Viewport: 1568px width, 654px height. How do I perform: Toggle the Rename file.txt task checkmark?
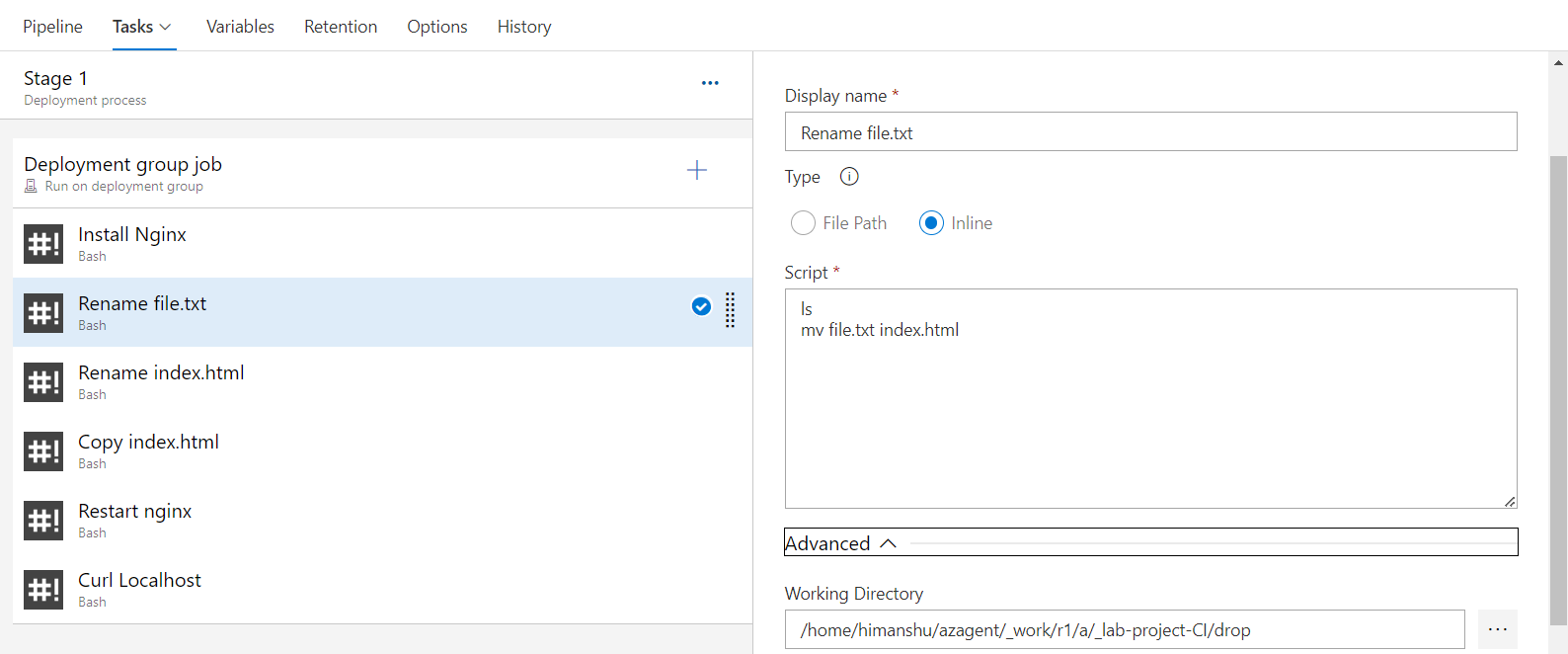(701, 306)
